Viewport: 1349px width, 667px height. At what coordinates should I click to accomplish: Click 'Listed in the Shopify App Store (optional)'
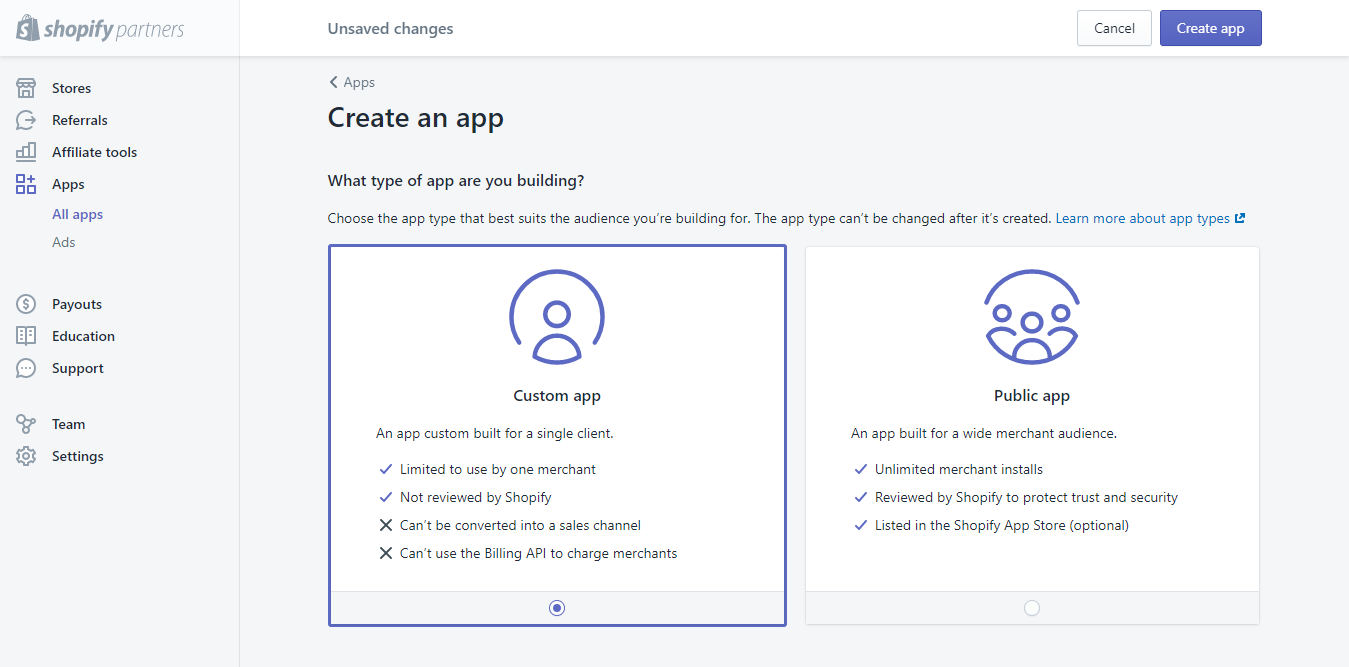tap(1002, 525)
